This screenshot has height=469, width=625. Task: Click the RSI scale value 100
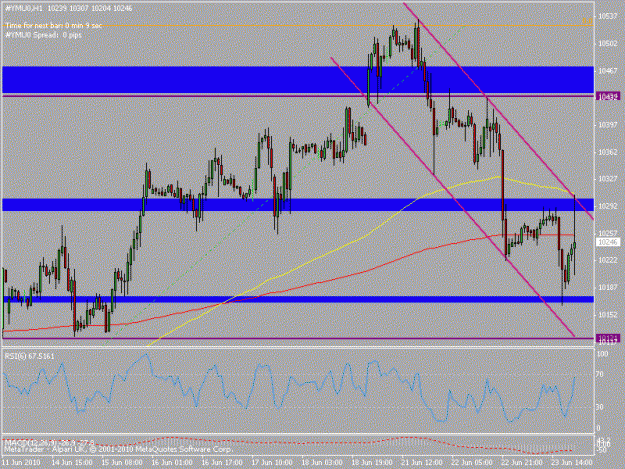pyautogui.click(x=603, y=354)
